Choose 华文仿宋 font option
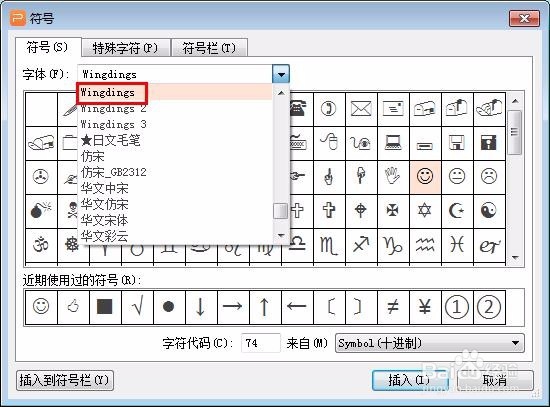Screen dimensions: 550x407 [175, 205]
